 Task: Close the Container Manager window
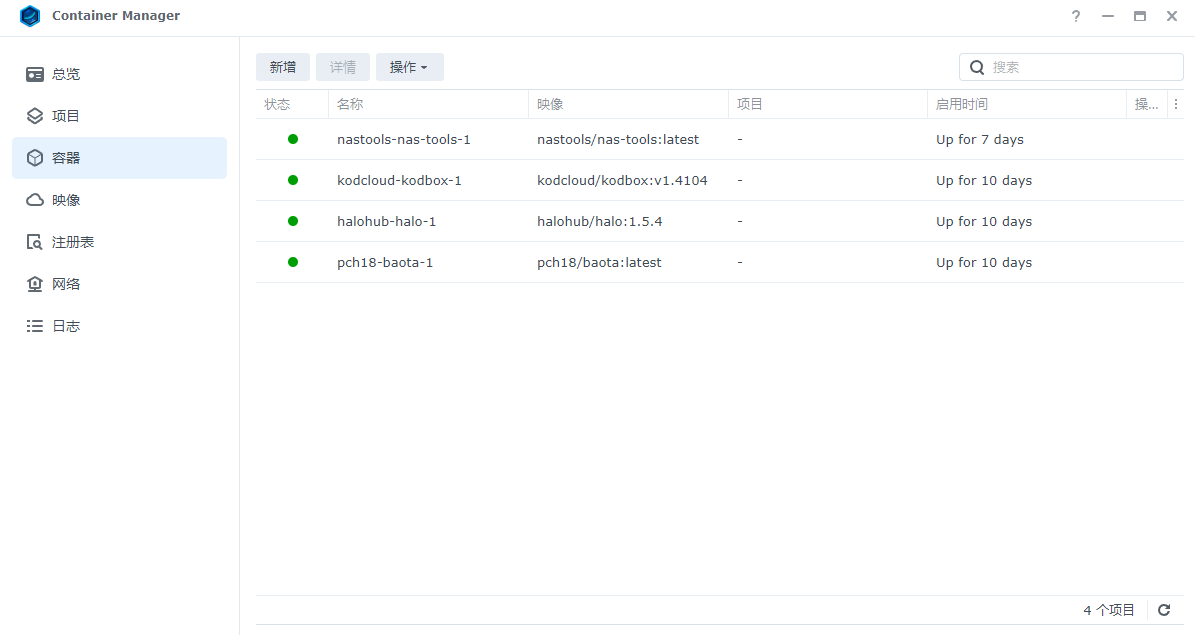(1171, 16)
